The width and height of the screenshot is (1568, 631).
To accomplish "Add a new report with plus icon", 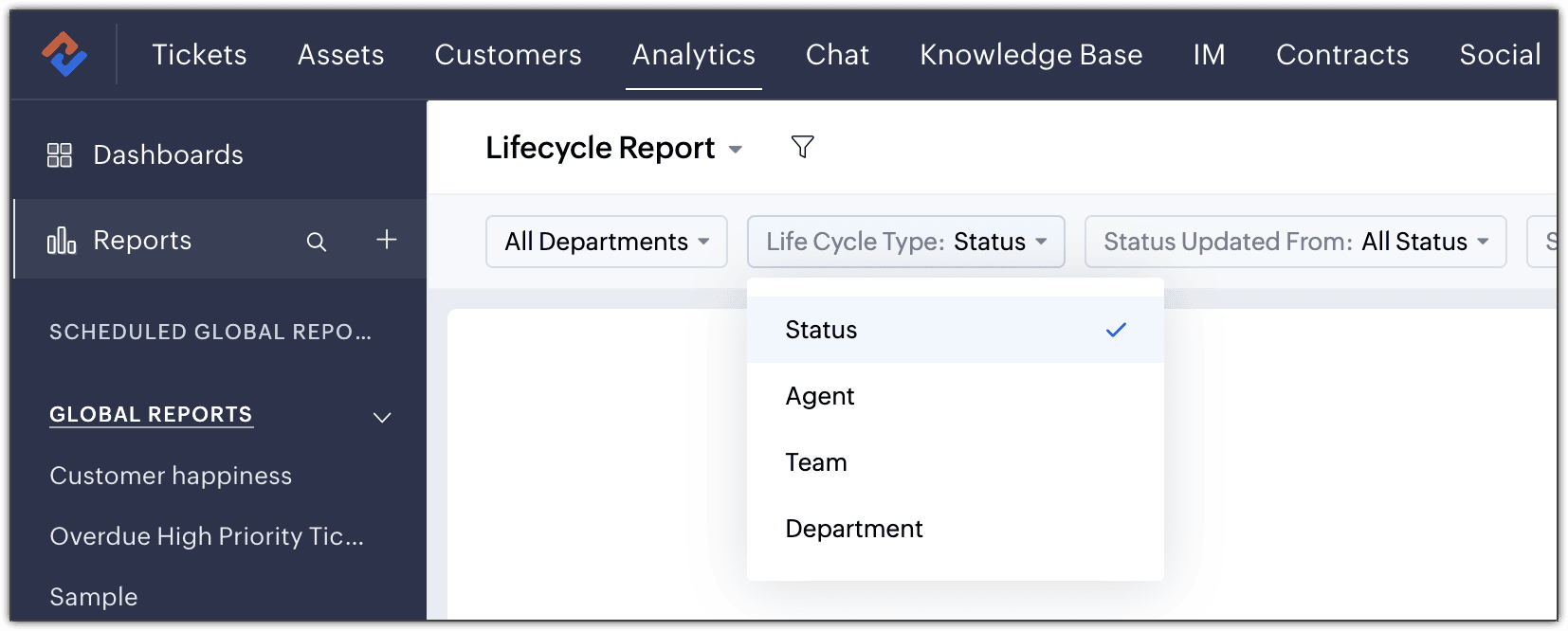I will coord(386,240).
